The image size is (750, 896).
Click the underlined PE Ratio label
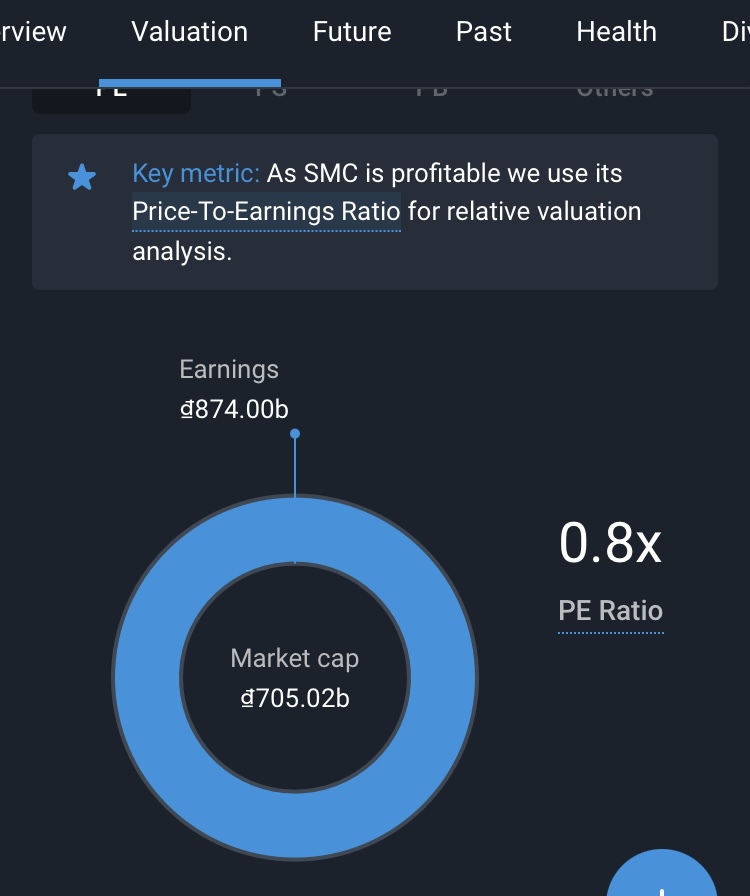(610, 611)
